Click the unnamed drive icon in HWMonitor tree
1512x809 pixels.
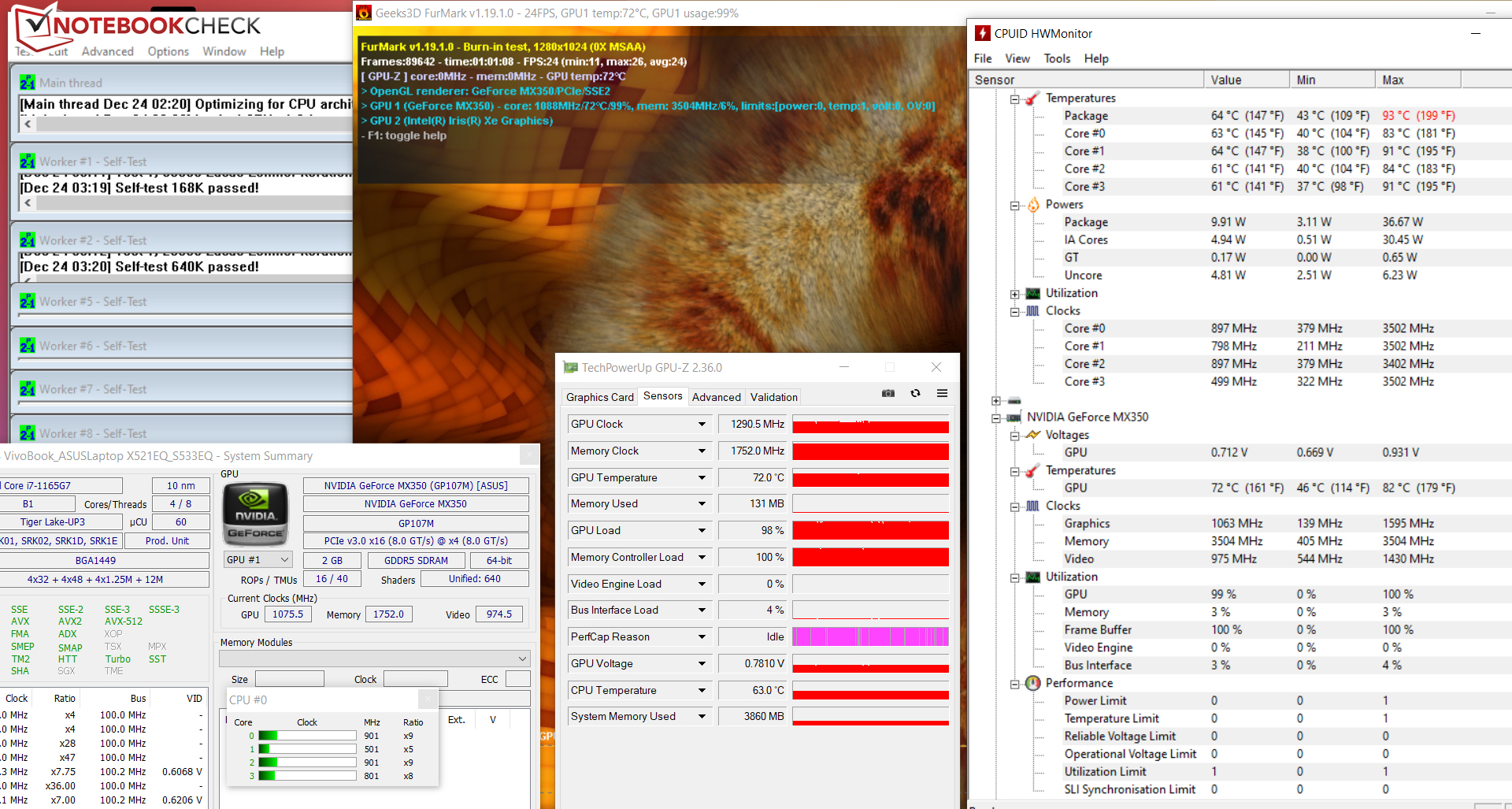click(1014, 401)
